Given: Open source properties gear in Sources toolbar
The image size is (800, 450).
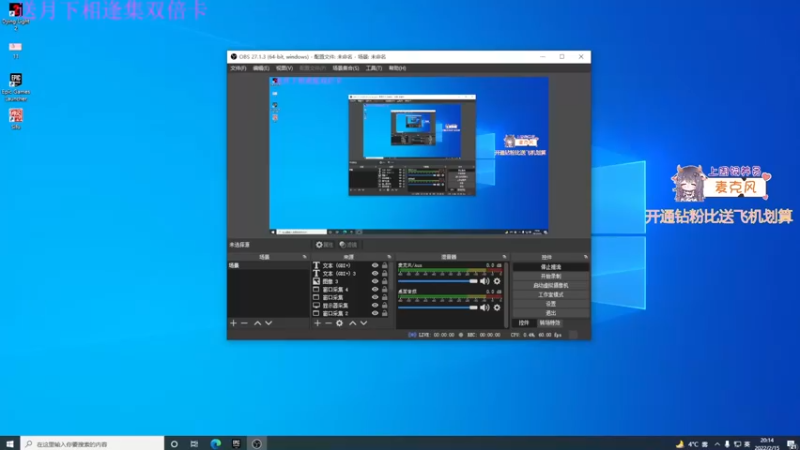Looking at the screenshot, I should [339, 323].
